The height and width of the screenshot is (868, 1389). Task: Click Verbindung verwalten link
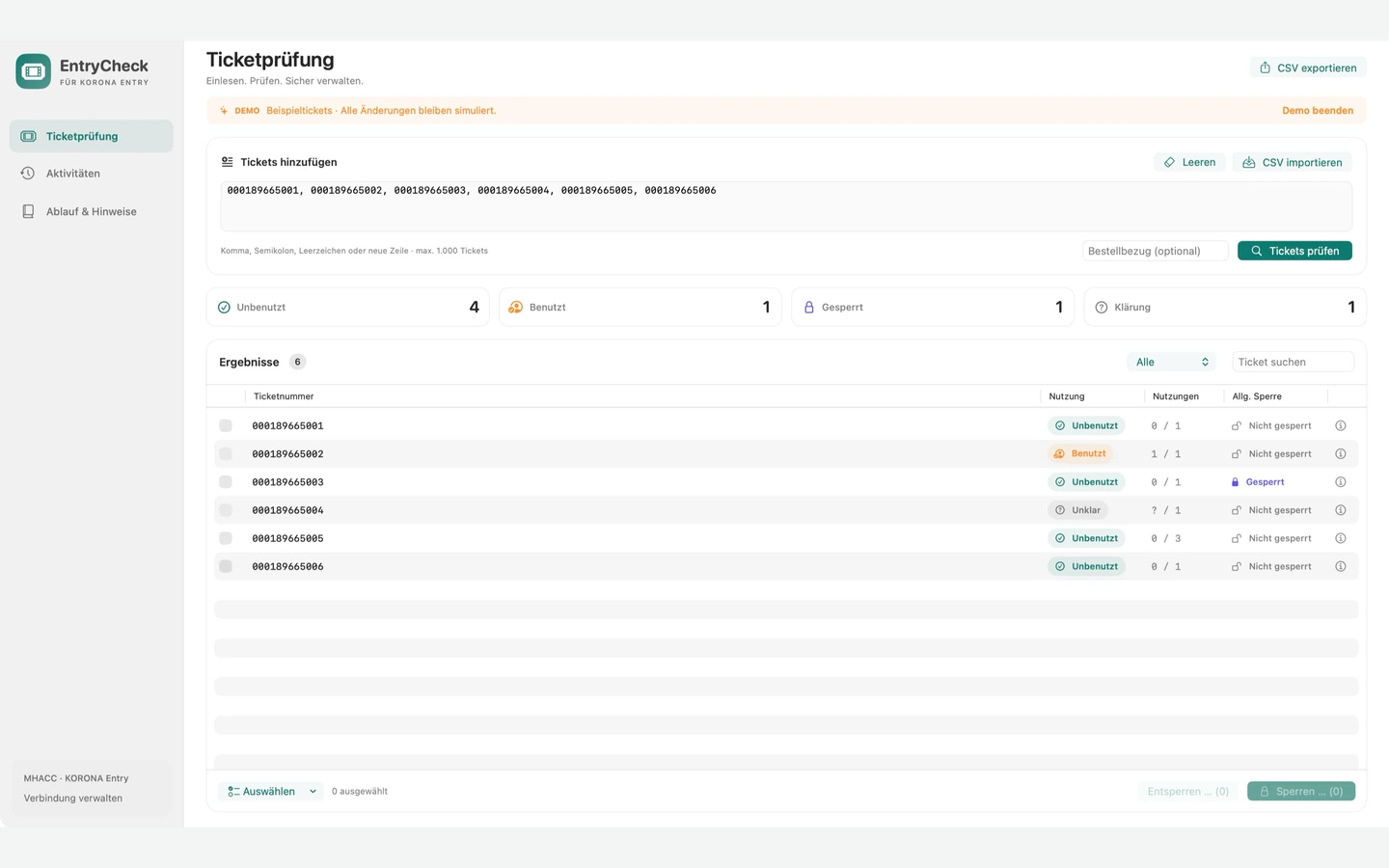pyautogui.click(x=73, y=799)
